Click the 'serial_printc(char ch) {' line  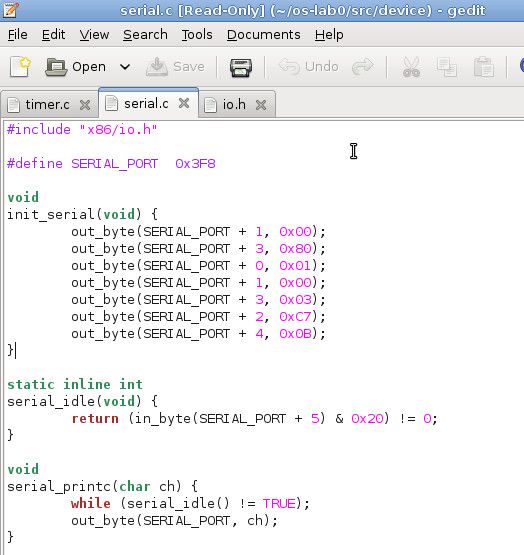click(x=103, y=486)
